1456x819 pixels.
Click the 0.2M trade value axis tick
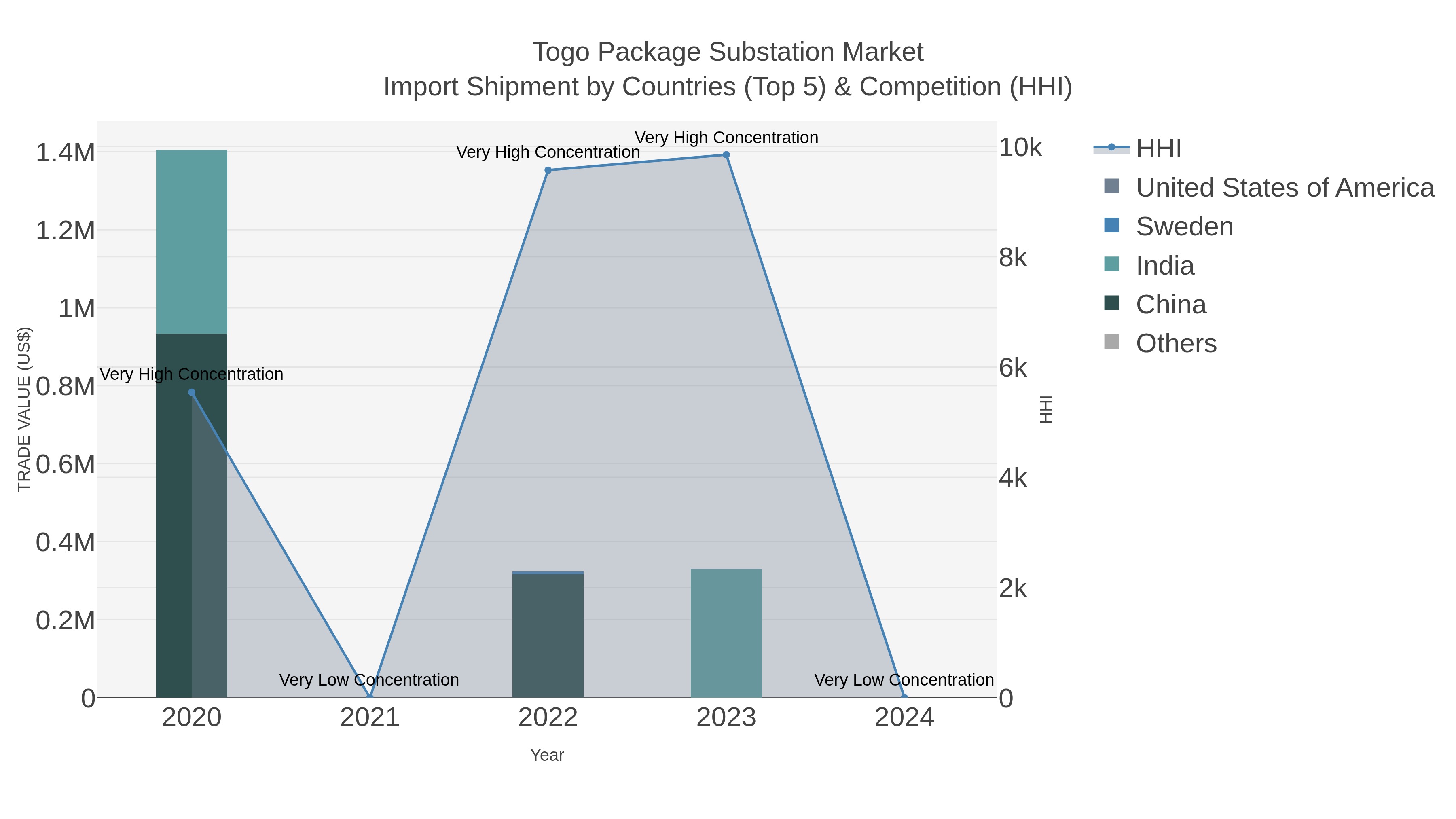[66, 620]
